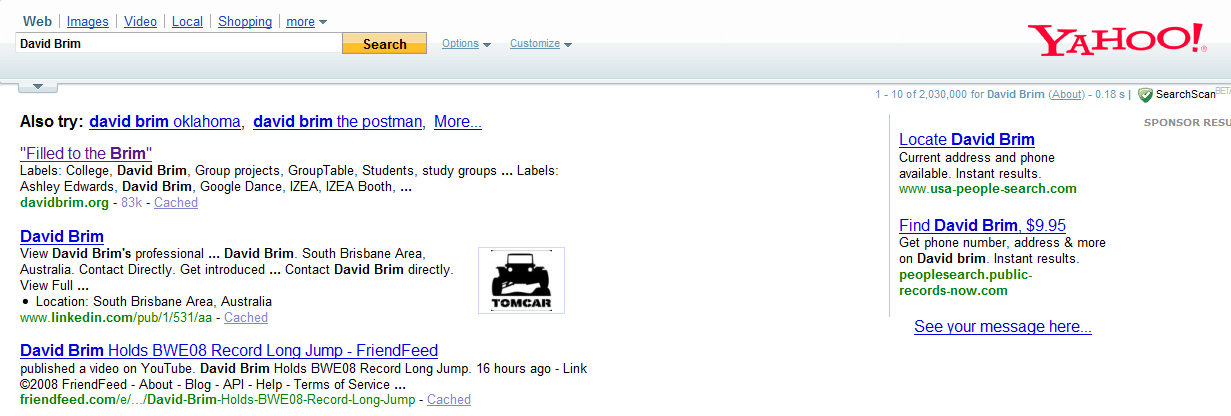This screenshot has height=416, width=1231.
Task: Click the 'SPONSOR RESULTS' heading
Action: (x=1187, y=123)
